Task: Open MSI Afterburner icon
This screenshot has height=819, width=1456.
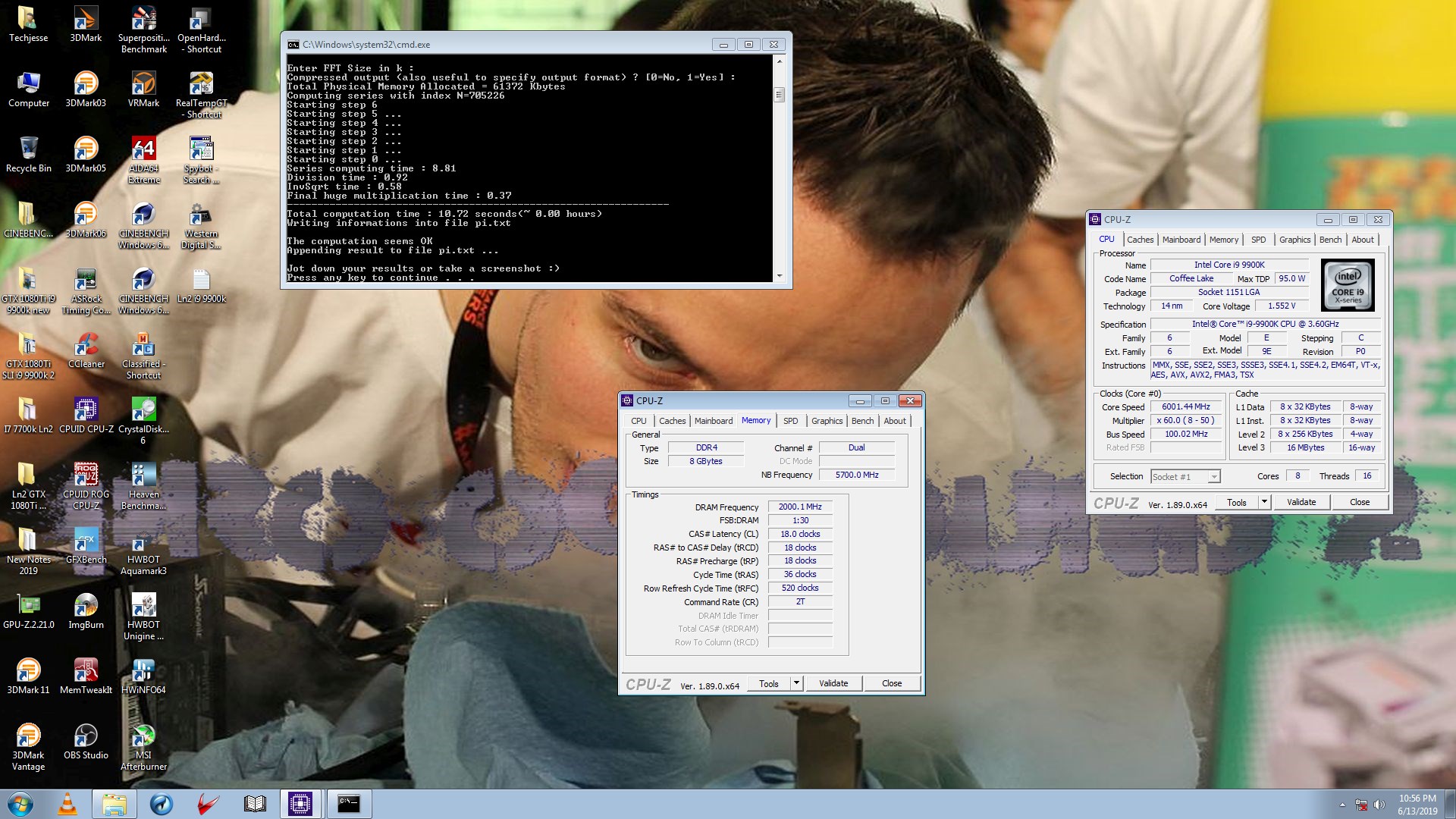Action: [143, 747]
